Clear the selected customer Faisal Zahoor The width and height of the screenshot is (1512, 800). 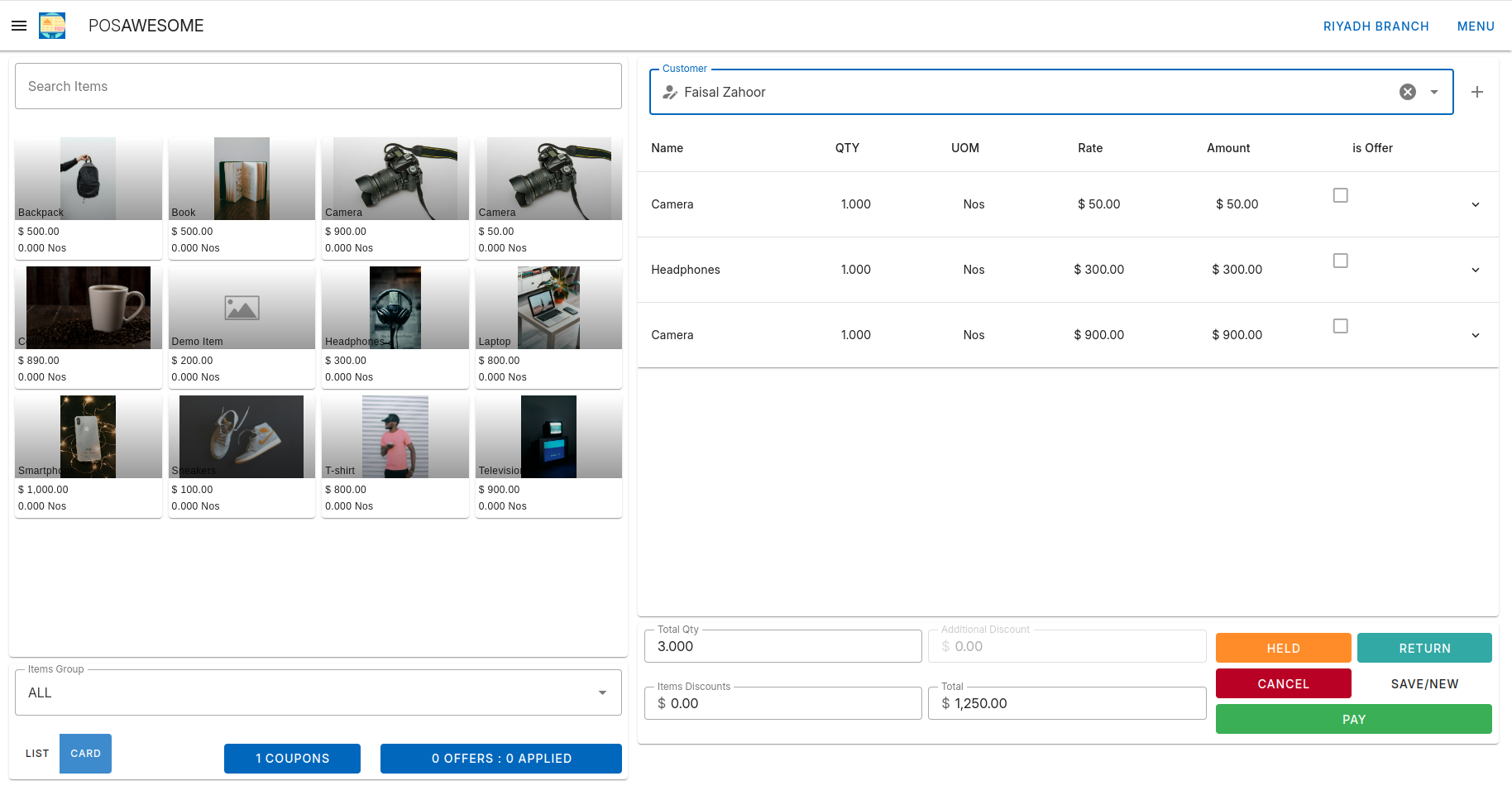coord(1408,92)
